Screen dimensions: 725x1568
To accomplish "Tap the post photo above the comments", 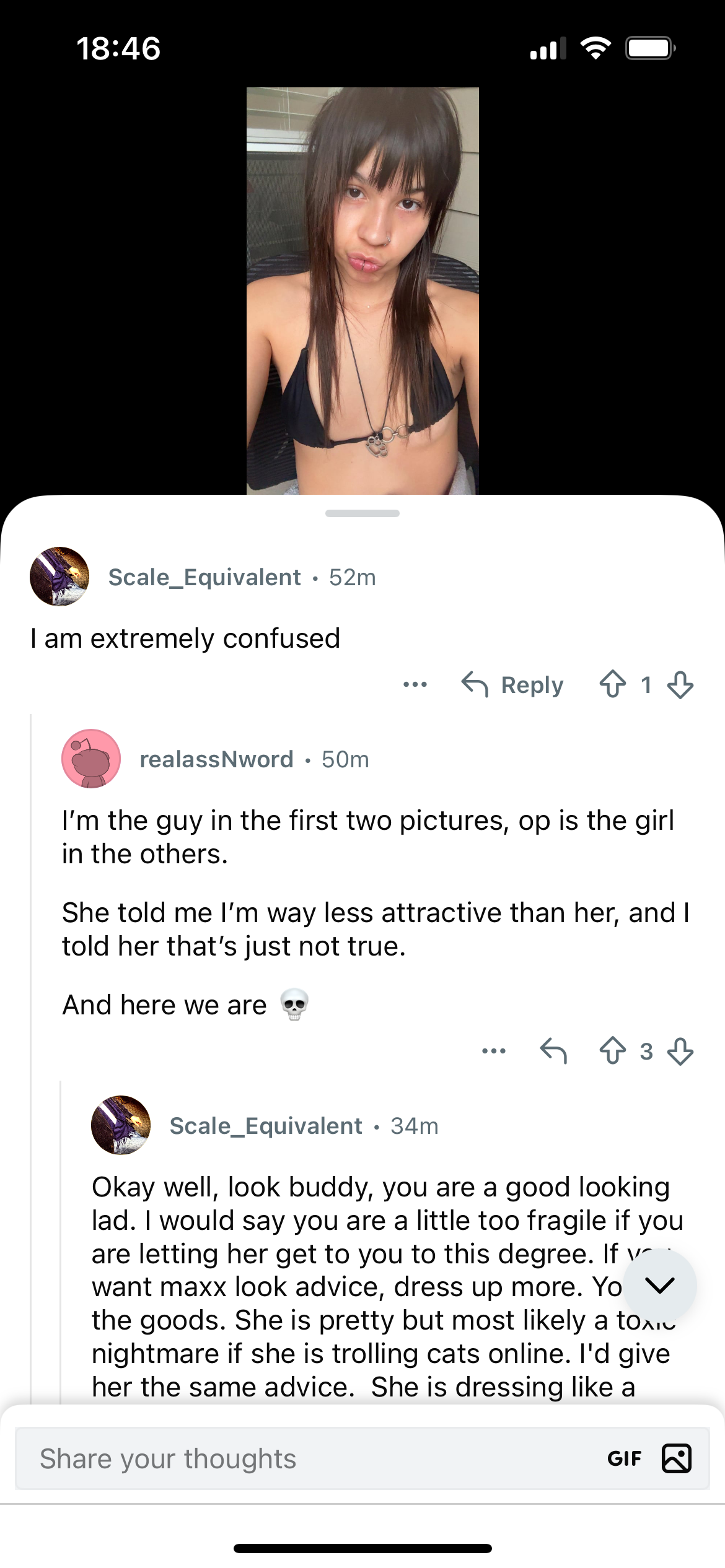I will tap(362, 290).
